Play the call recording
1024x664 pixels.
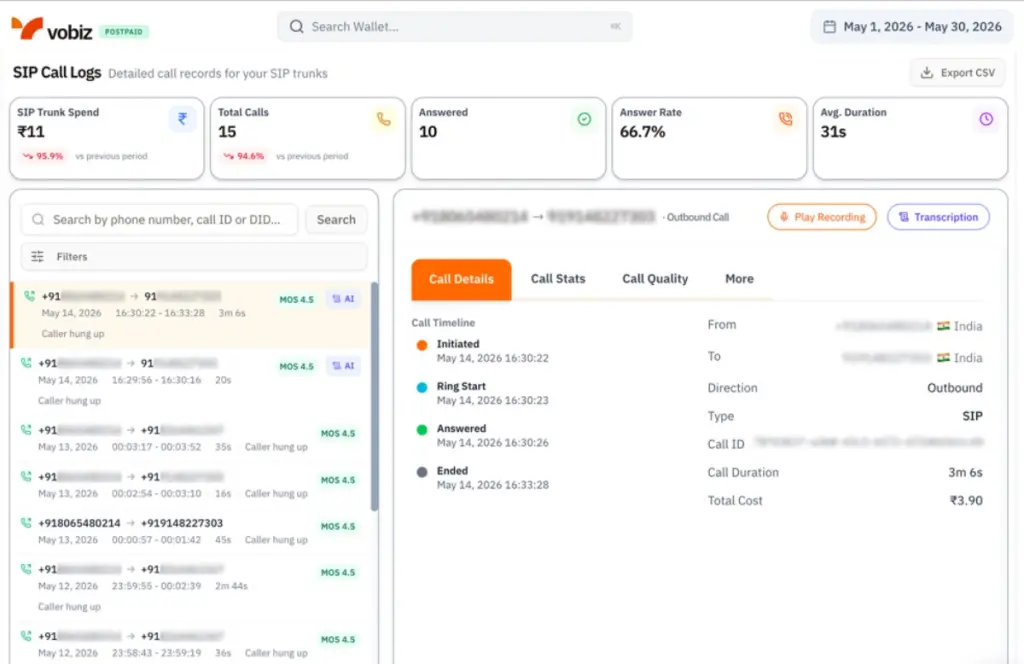[x=822, y=217]
